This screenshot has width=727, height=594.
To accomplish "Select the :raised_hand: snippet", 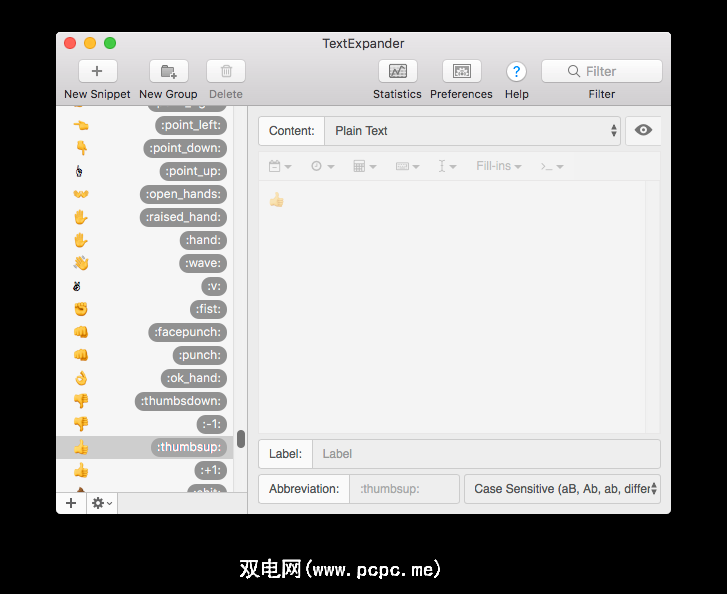I will [145, 217].
